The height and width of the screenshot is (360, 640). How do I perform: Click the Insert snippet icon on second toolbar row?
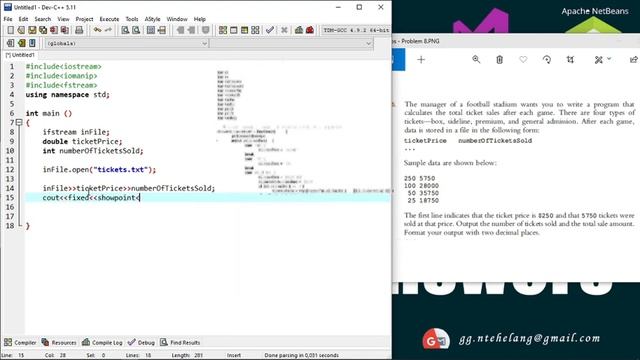tap(11, 43)
